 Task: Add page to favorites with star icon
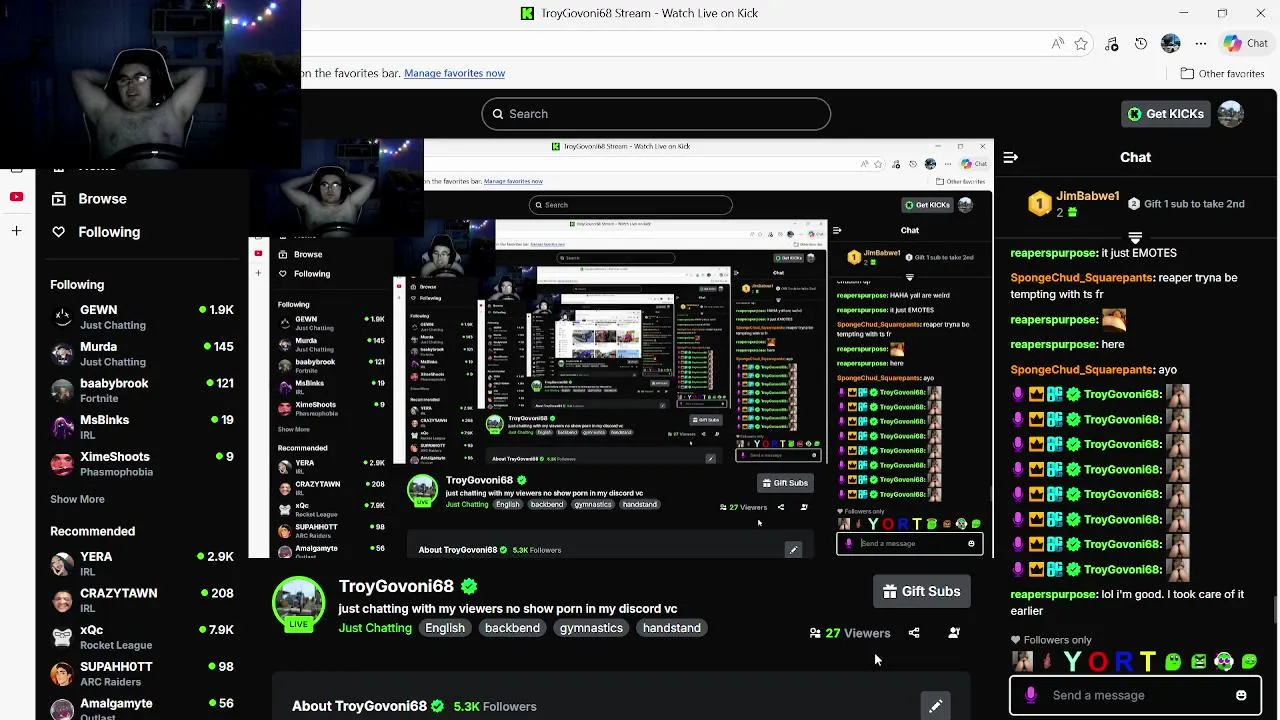[x=1081, y=44]
